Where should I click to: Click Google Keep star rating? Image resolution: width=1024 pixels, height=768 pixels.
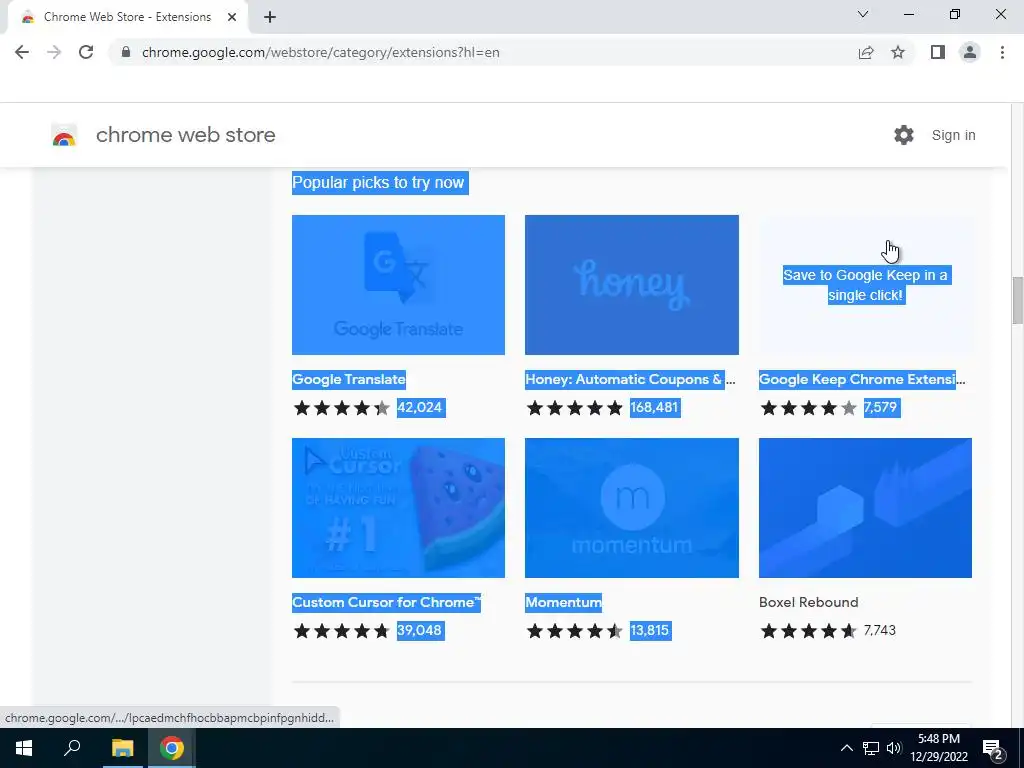click(808, 408)
